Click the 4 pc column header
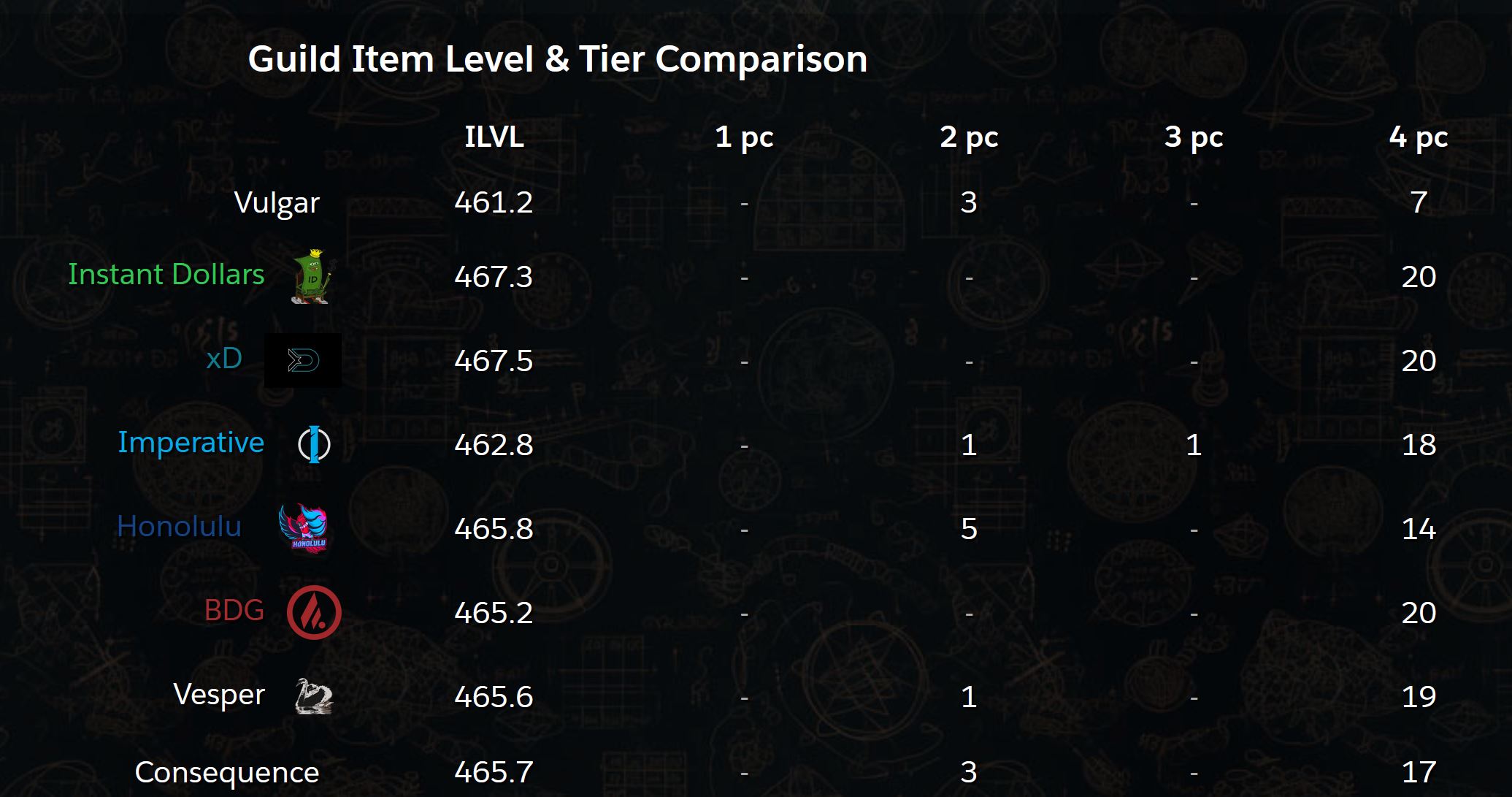 pos(1419,138)
